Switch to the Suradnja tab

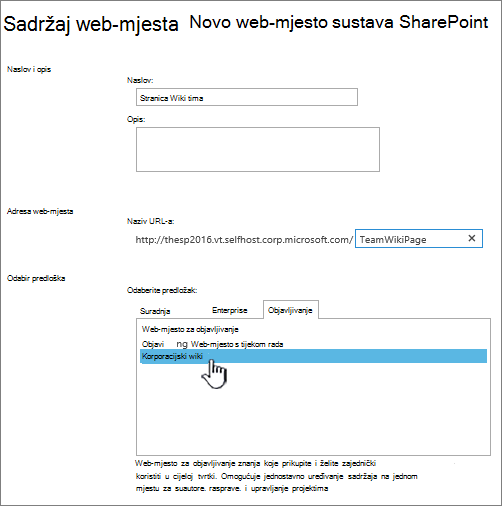155,311
